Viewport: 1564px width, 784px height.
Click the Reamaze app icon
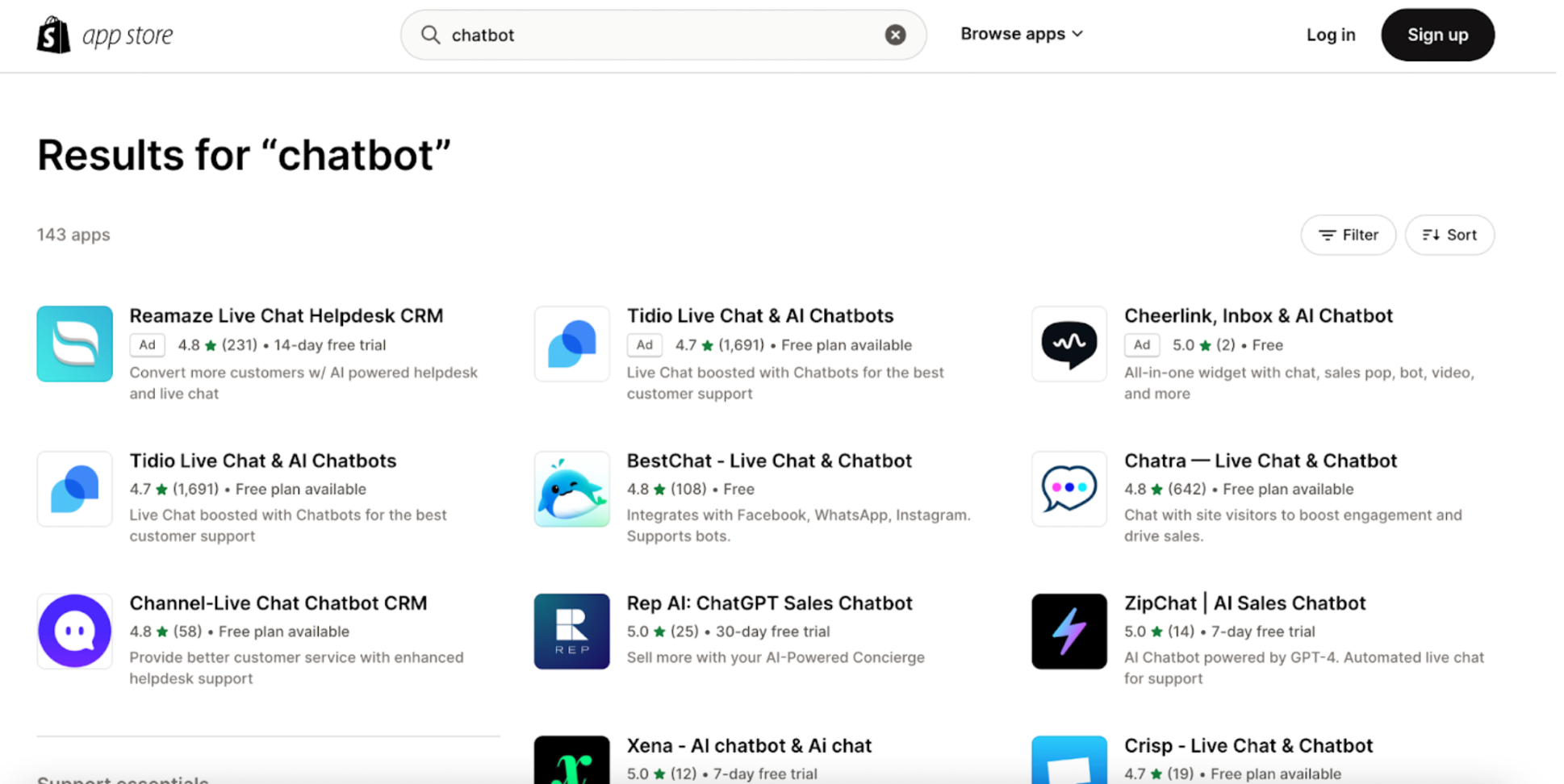pyautogui.click(x=74, y=344)
